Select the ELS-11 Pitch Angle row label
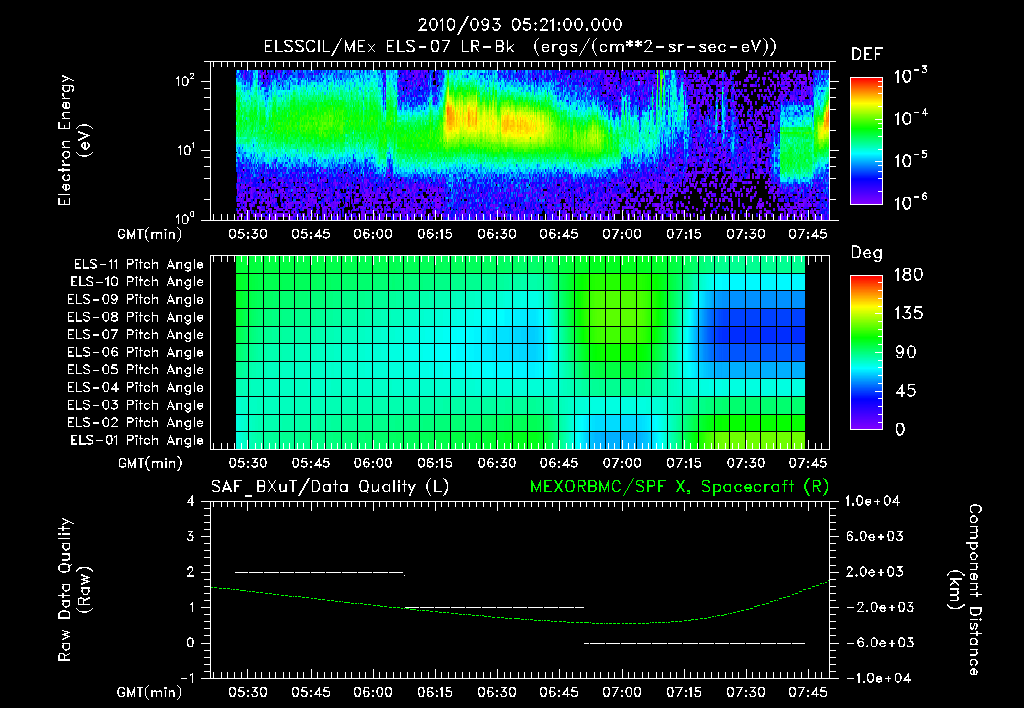 click(x=138, y=265)
